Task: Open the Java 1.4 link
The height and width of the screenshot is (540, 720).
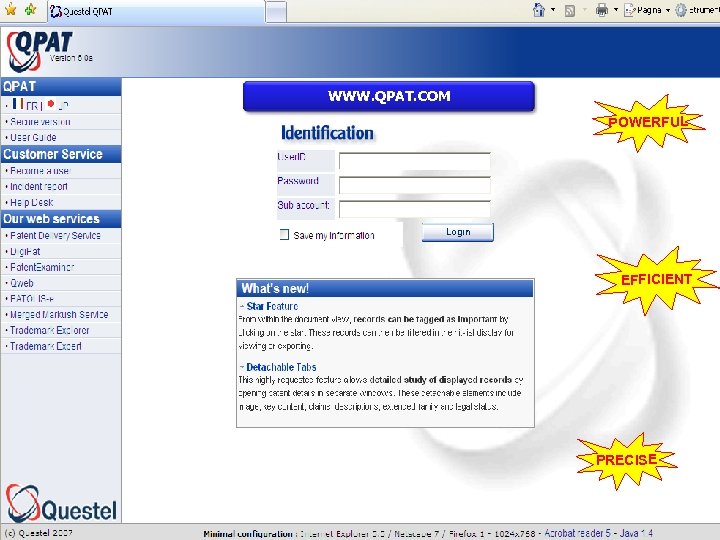Action: [636, 533]
